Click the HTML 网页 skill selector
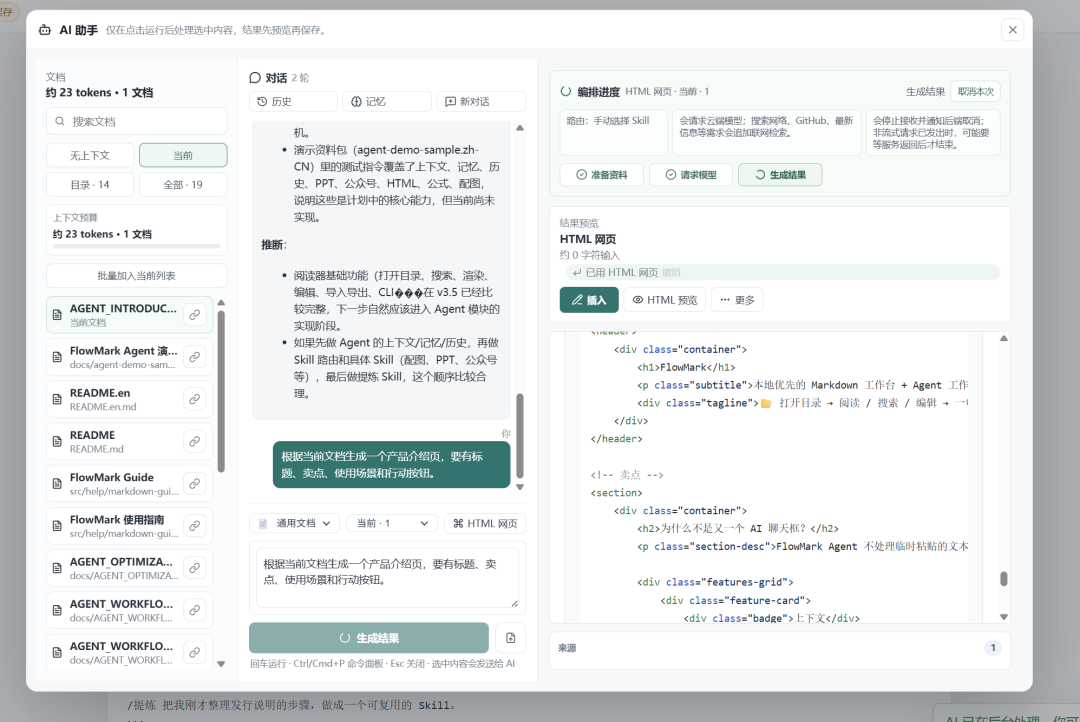This screenshot has width=1080, height=722. click(x=485, y=524)
